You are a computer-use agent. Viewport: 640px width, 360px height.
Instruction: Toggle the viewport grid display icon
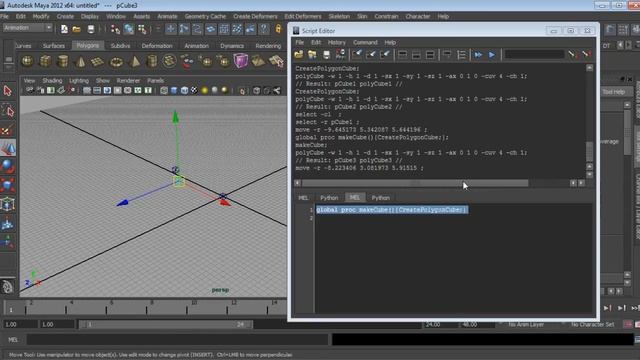coord(87,90)
